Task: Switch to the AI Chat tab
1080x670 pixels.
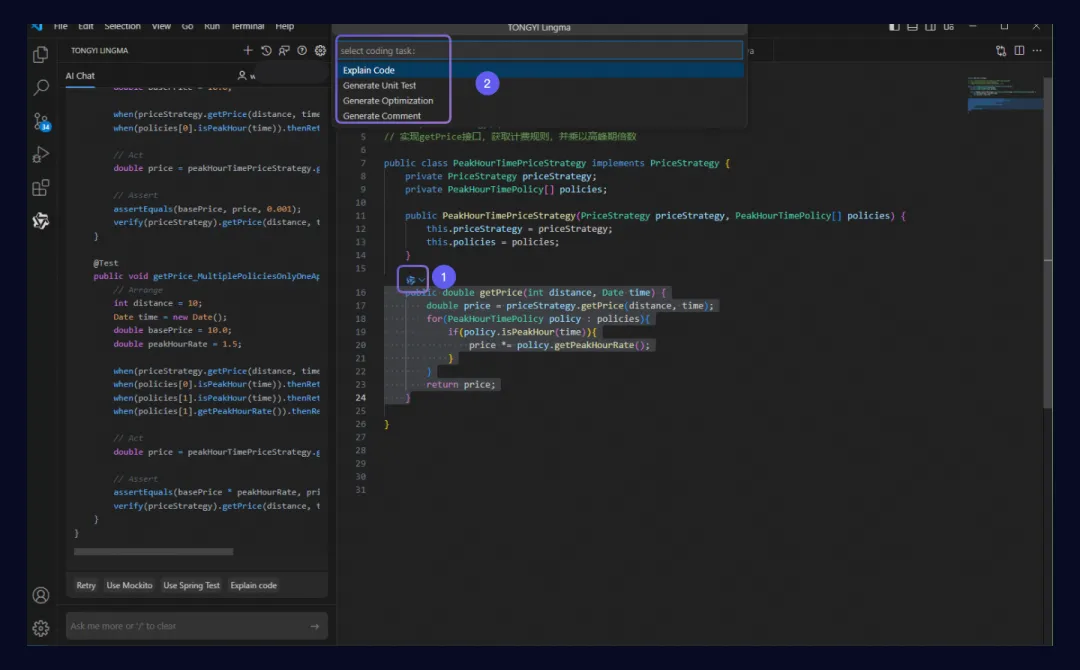Action: coord(80,76)
